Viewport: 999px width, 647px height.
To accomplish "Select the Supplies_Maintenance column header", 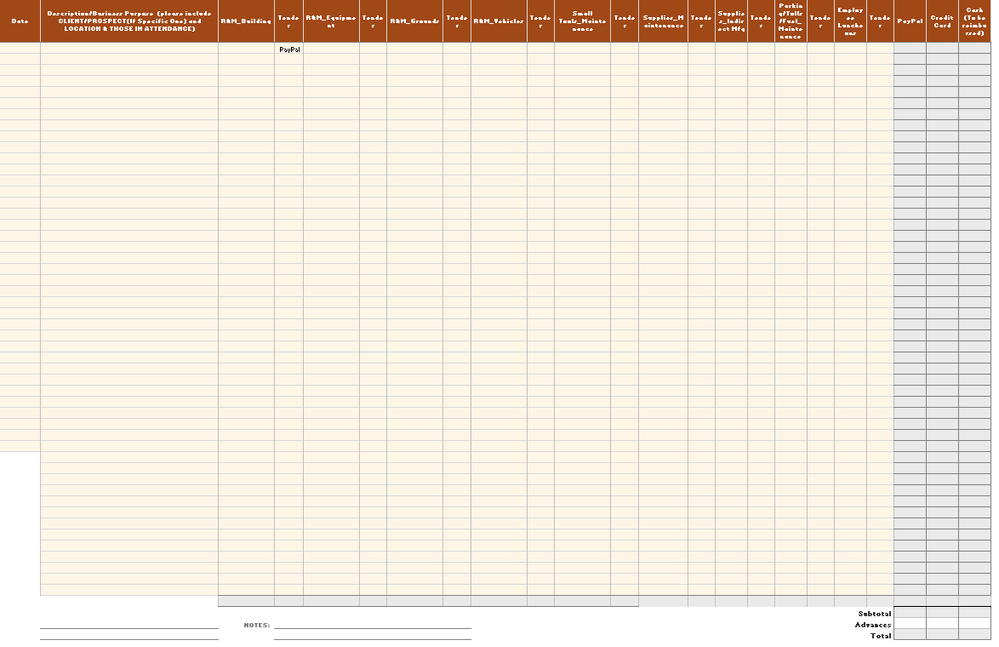I will (663, 21).
